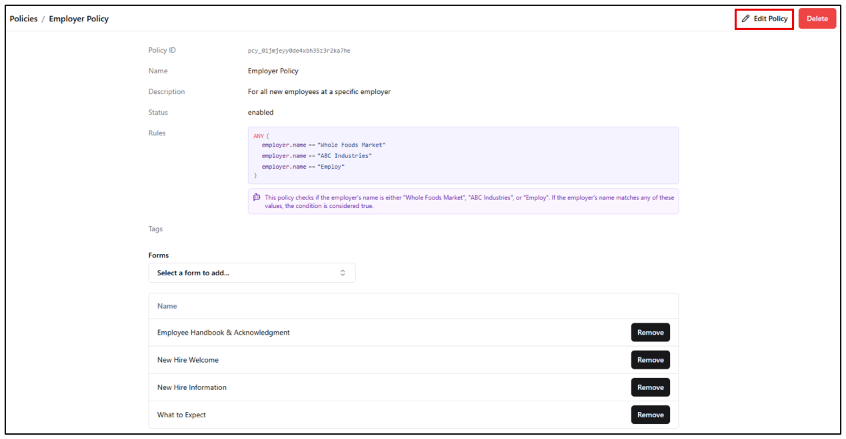The width and height of the screenshot is (846, 439).
Task: Open the 'Select a form to add' dropdown
Action: click(x=251, y=272)
